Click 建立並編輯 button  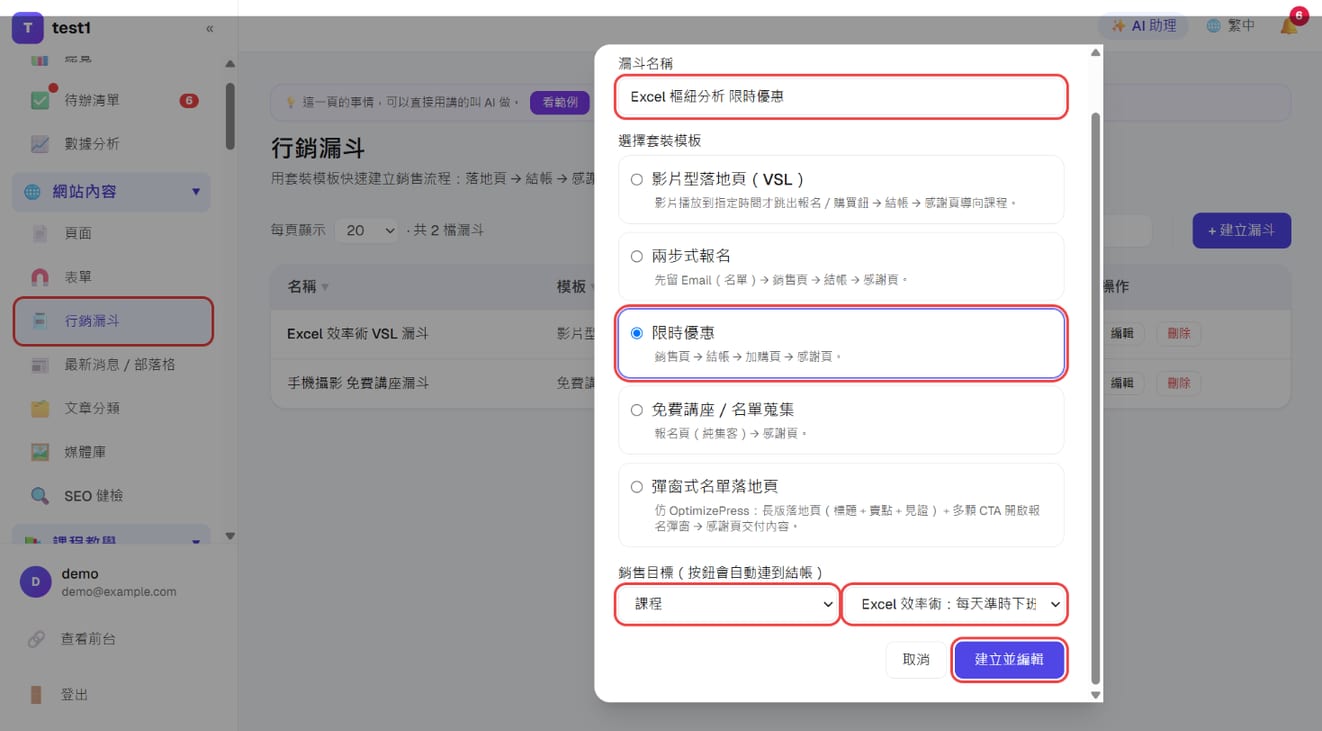(1009, 659)
